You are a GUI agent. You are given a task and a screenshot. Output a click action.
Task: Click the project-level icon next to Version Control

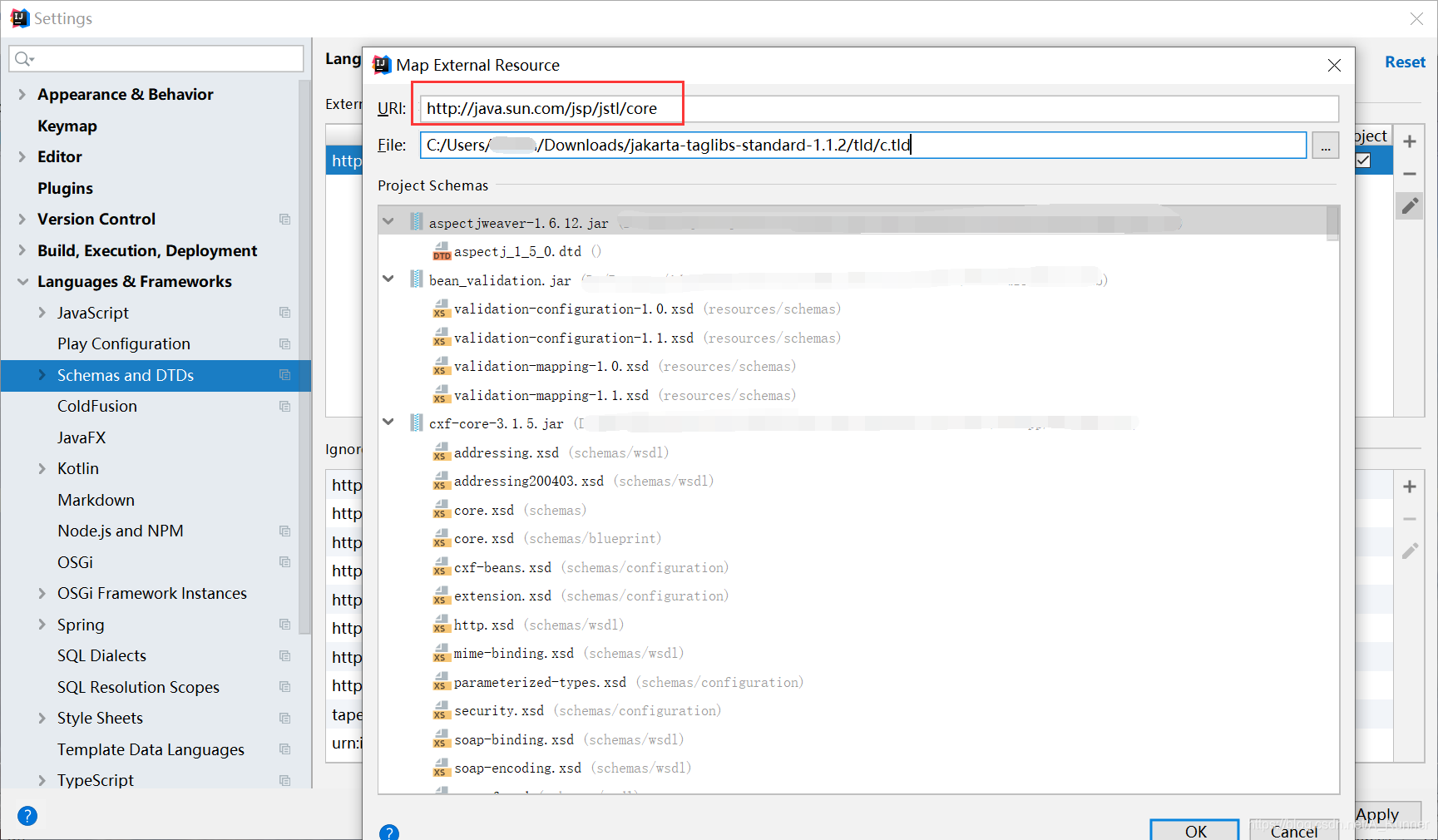285,220
